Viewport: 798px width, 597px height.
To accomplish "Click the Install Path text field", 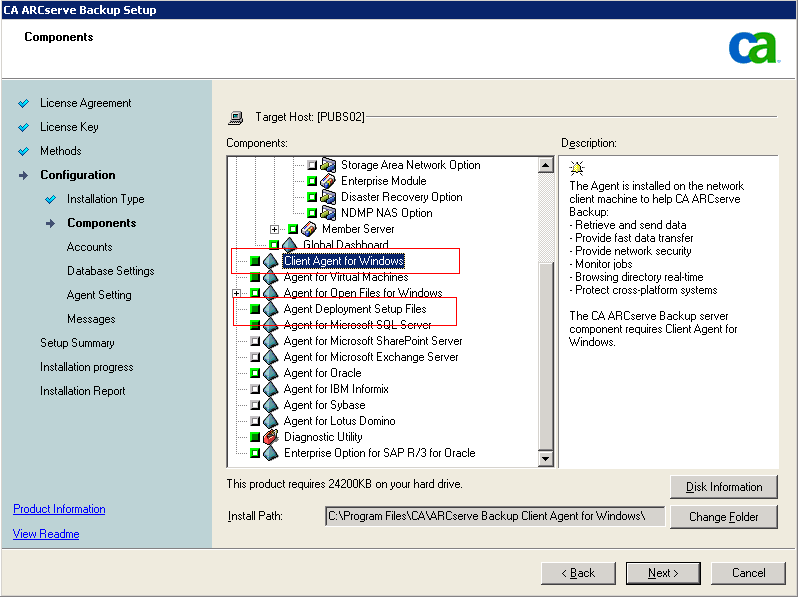I will click(495, 516).
